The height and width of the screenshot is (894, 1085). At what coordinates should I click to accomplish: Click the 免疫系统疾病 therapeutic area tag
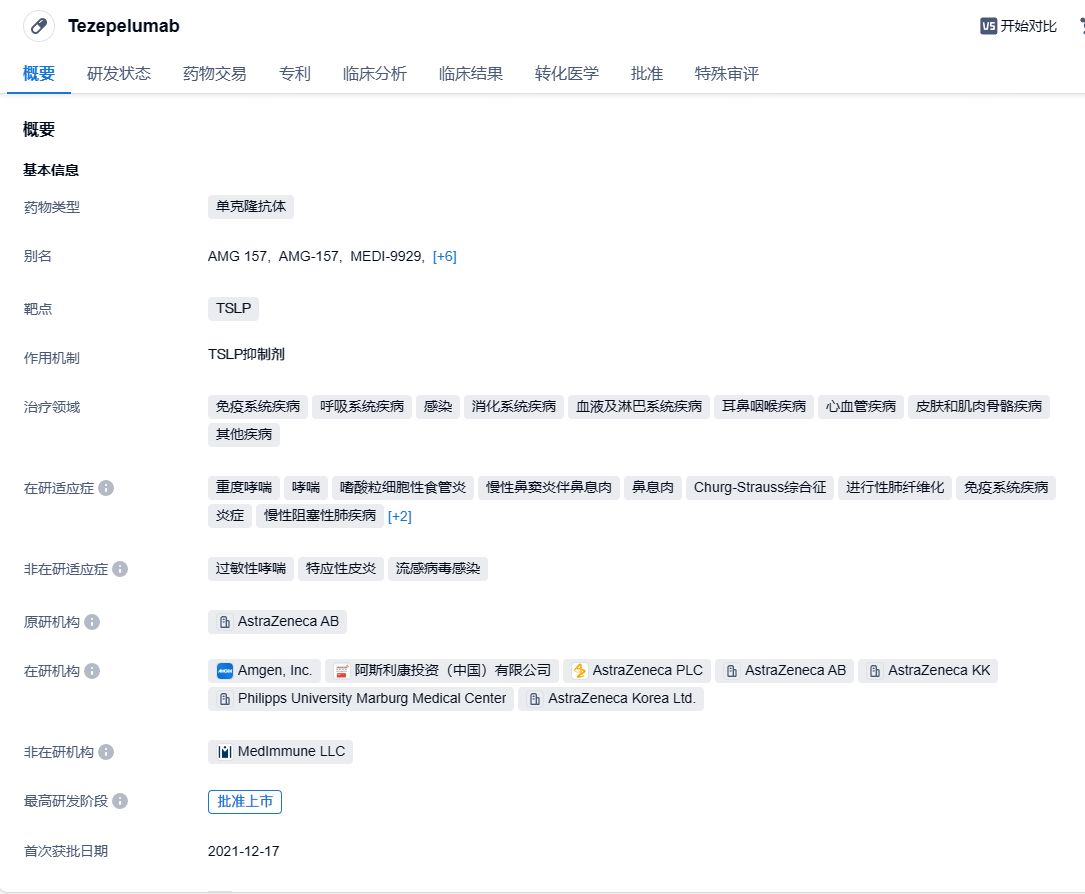(x=257, y=407)
